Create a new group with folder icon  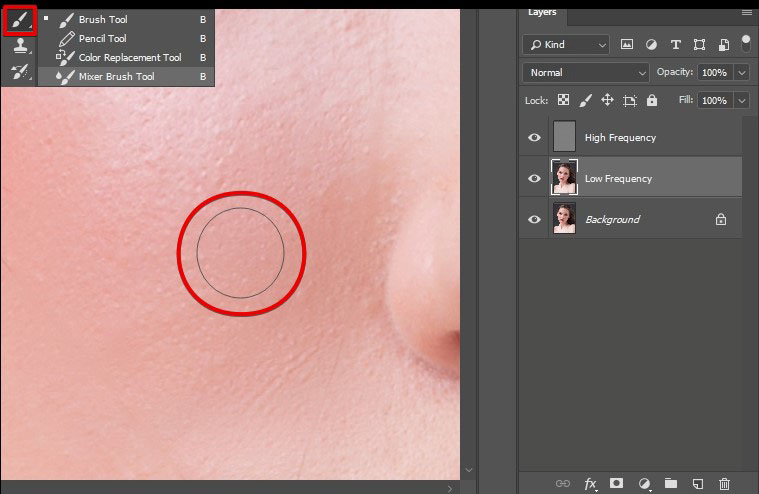click(671, 483)
